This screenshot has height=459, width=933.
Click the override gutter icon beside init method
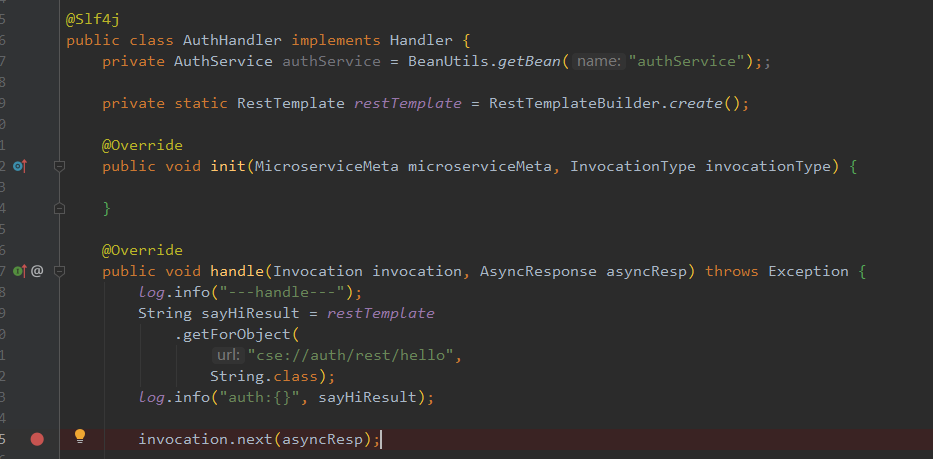20,167
